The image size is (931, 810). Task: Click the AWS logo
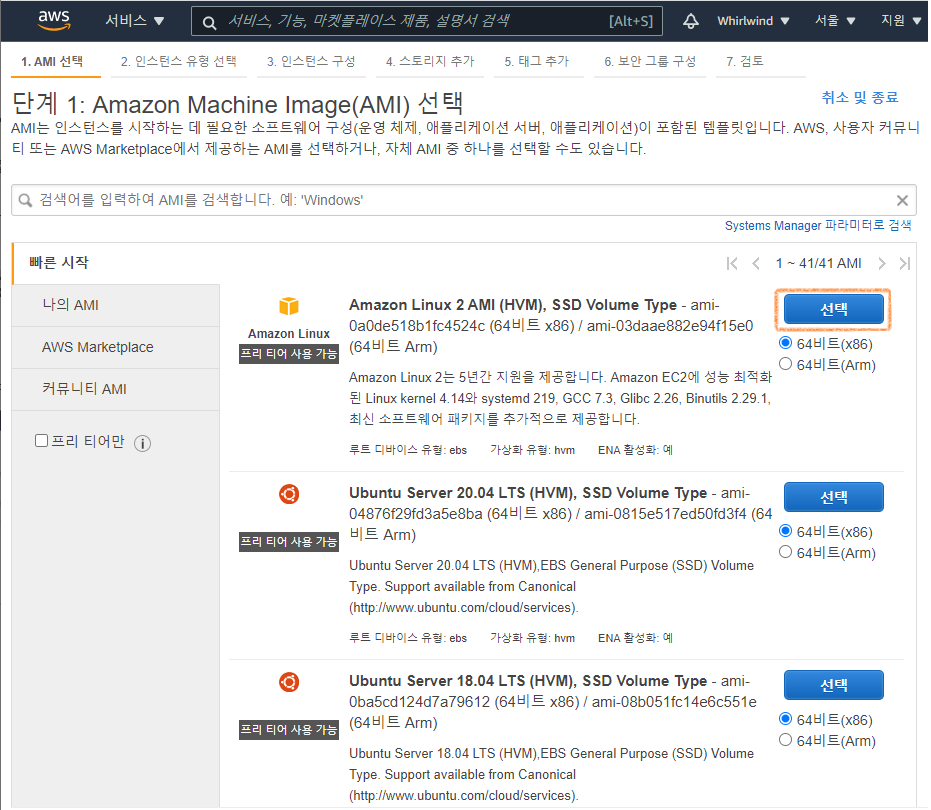click(x=54, y=20)
